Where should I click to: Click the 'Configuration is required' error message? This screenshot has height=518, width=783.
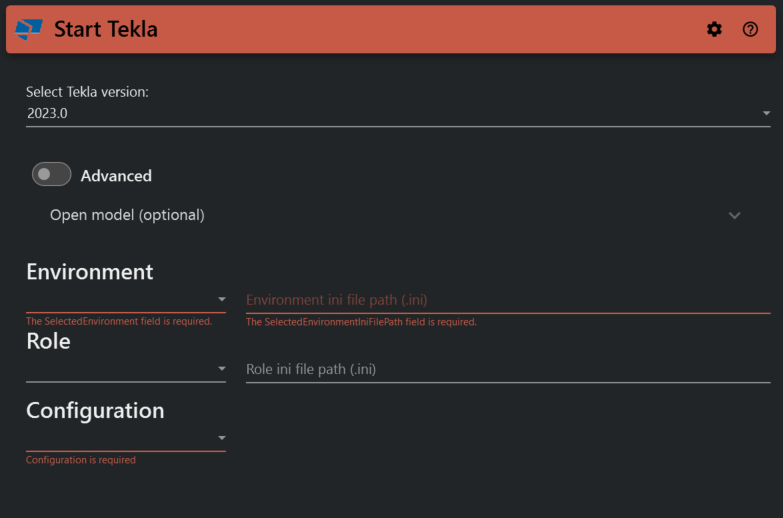[81, 460]
